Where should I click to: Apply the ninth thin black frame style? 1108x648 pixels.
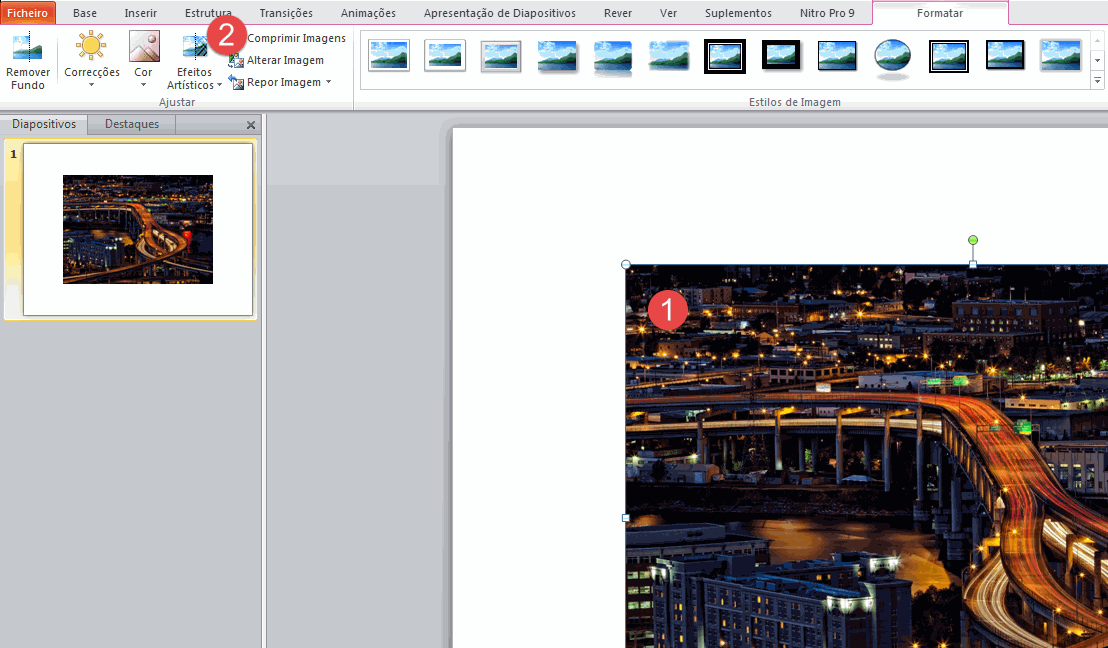click(837, 56)
